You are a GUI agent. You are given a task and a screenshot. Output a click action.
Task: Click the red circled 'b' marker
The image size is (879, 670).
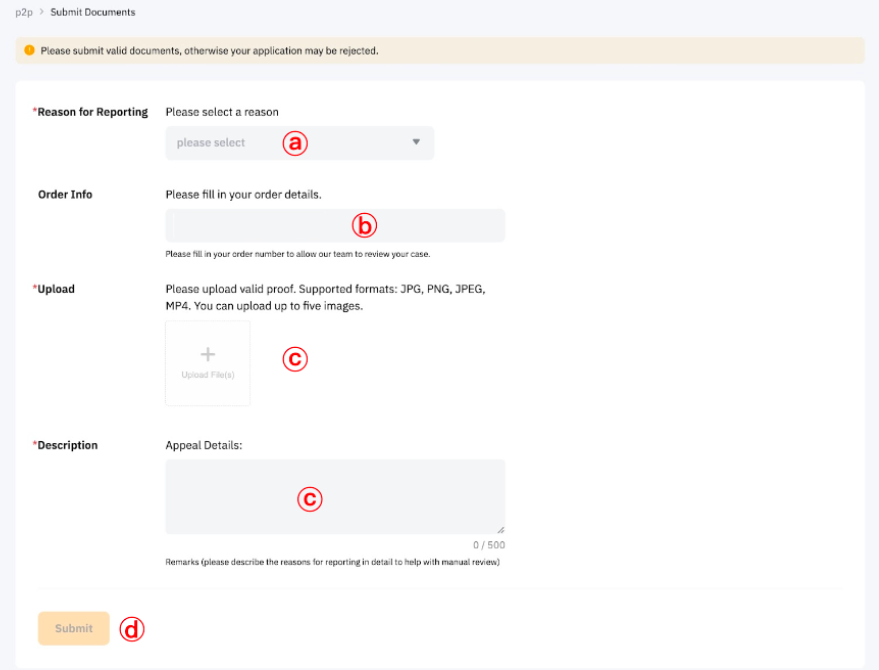point(364,226)
